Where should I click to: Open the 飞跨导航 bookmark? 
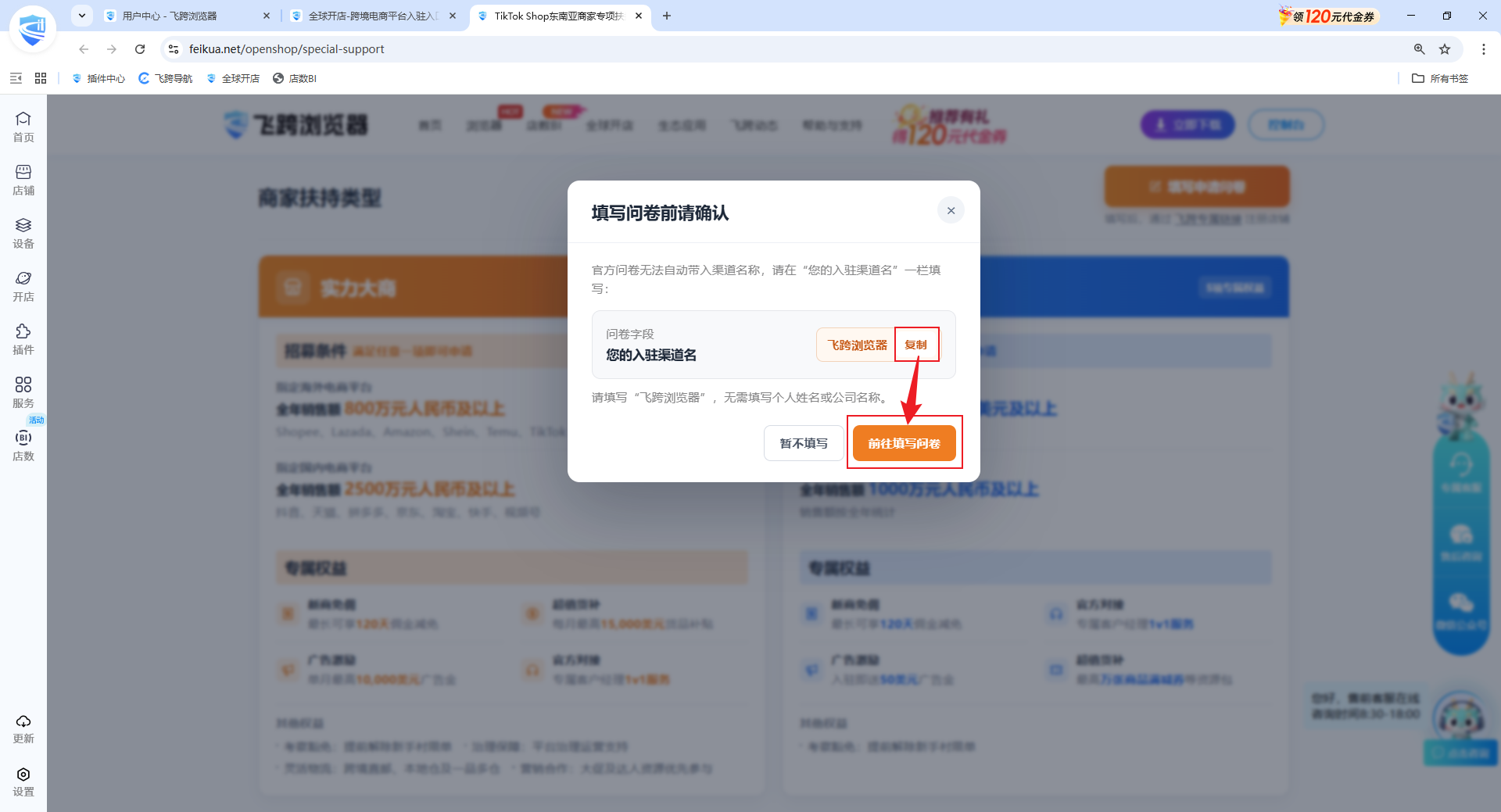(x=166, y=78)
